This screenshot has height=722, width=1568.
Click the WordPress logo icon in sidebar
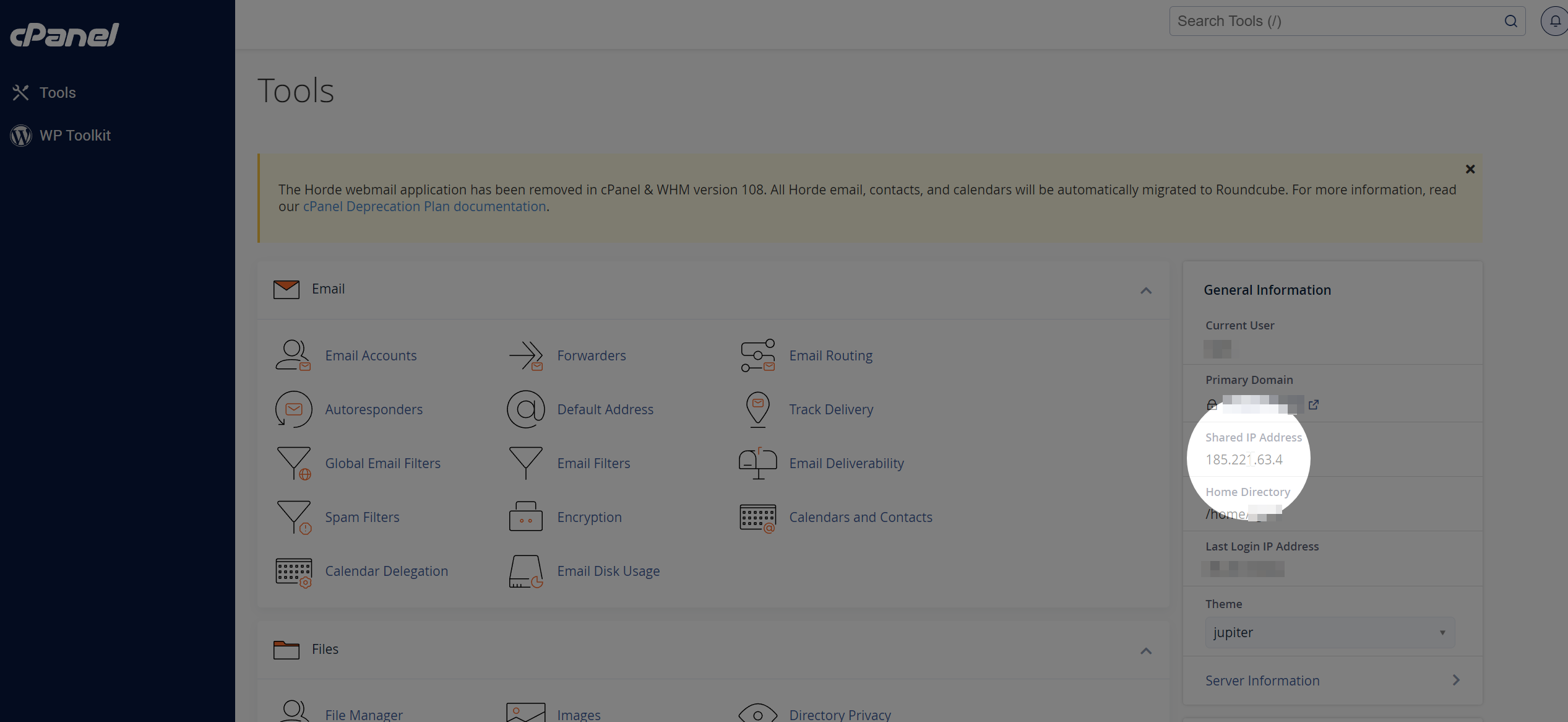click(21, 136)
